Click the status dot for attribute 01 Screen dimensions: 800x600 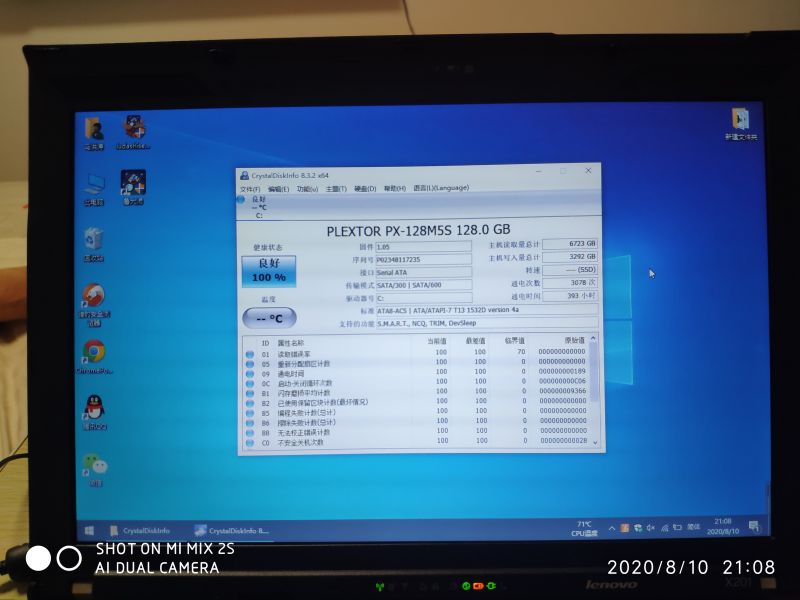point(249,354)
